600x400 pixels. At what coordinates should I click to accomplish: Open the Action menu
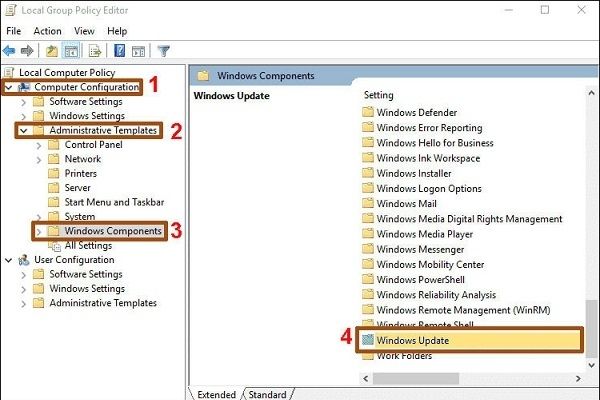47,31
